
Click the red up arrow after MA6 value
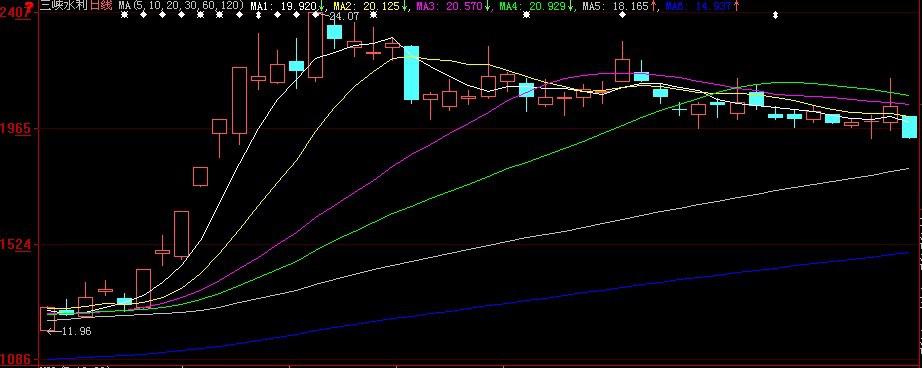coord(736,6)
